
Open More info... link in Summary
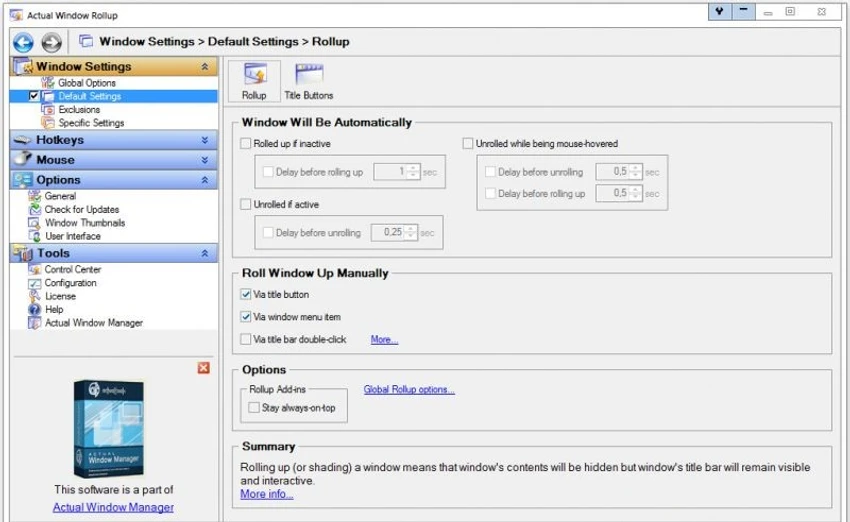coord(267,494)
